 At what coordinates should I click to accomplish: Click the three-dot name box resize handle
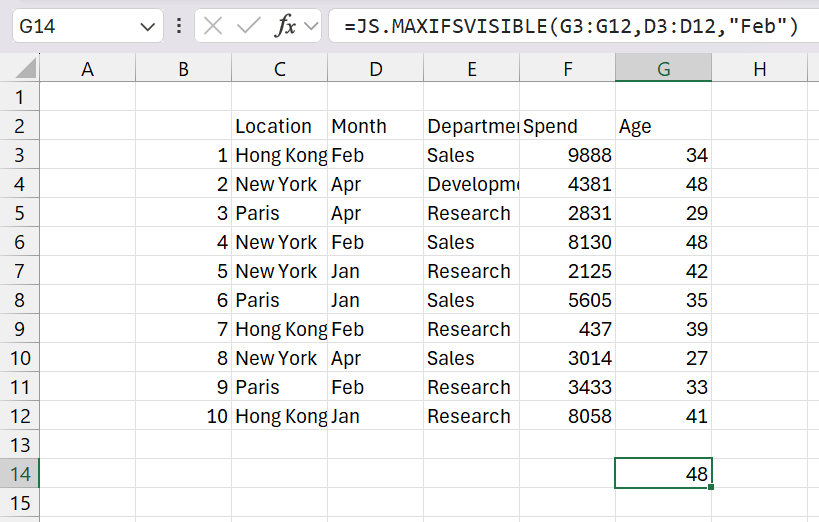(x=178, y=26)
